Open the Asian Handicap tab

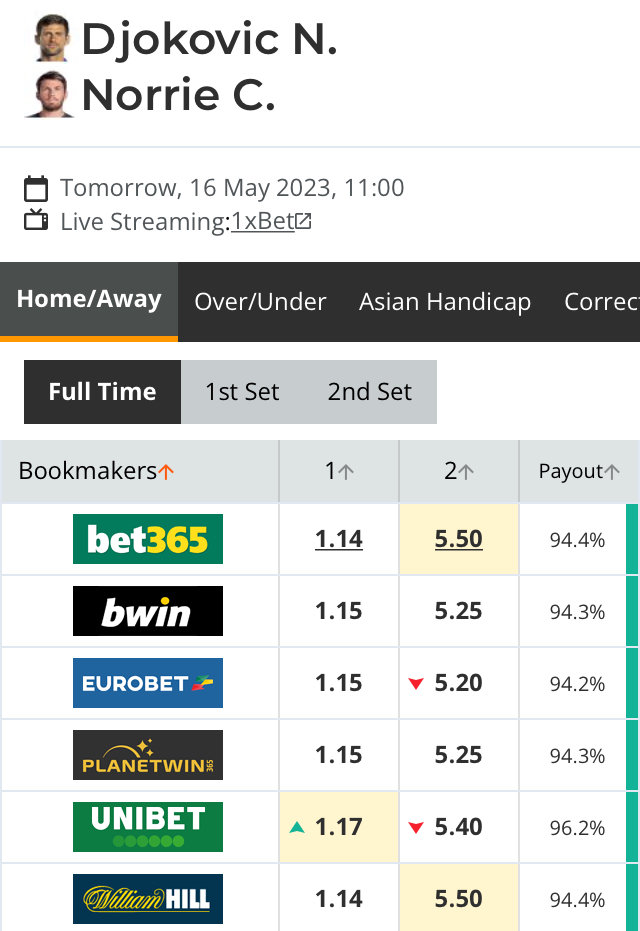point(445,302)
